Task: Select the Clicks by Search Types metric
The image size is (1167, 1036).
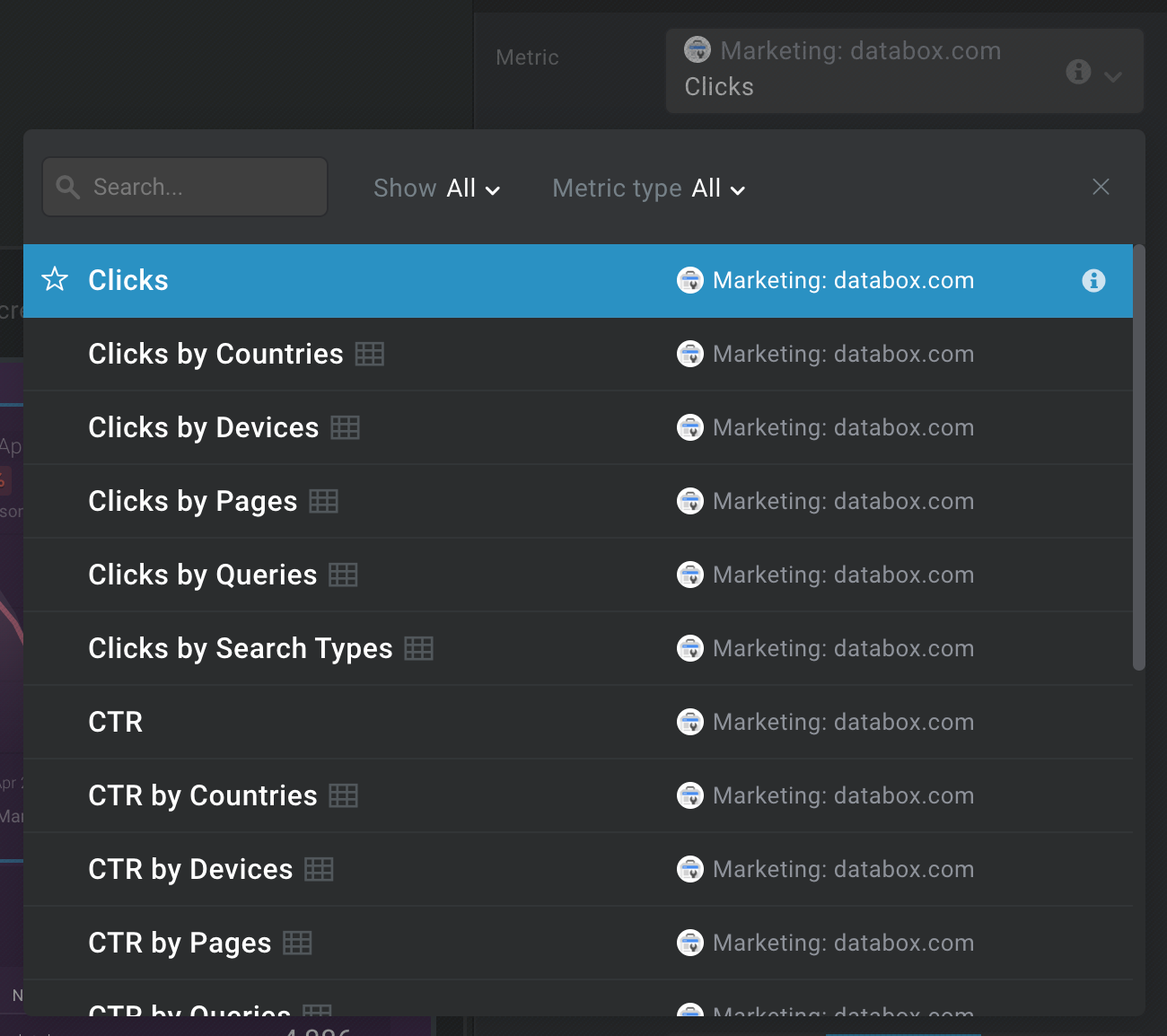Action: pos(578,649)
